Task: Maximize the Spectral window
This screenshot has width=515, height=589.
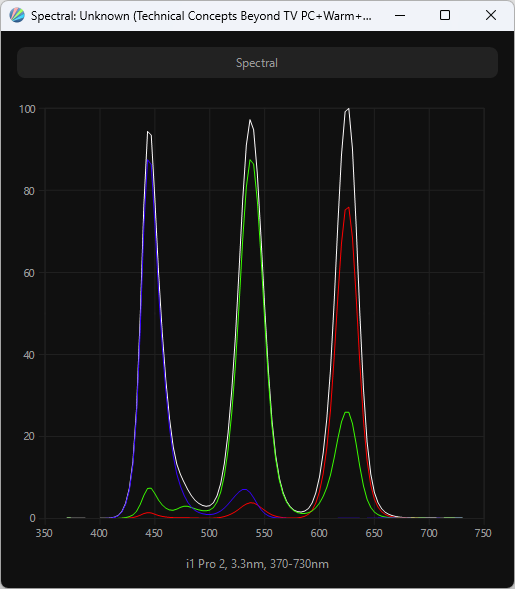Action: pos(445,15)
